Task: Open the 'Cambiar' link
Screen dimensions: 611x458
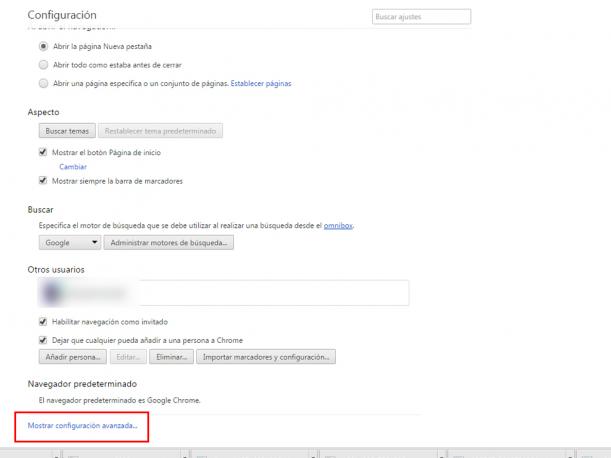Action: point(73,167)
